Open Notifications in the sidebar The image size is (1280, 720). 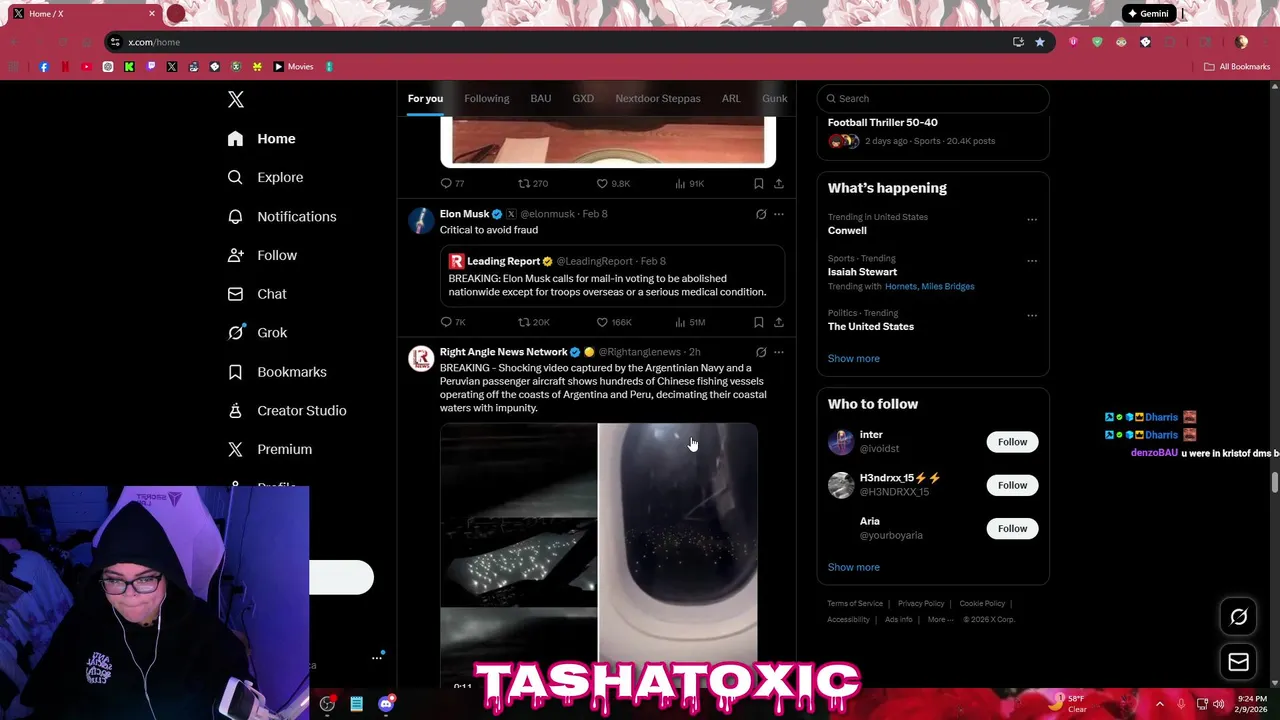282,216
